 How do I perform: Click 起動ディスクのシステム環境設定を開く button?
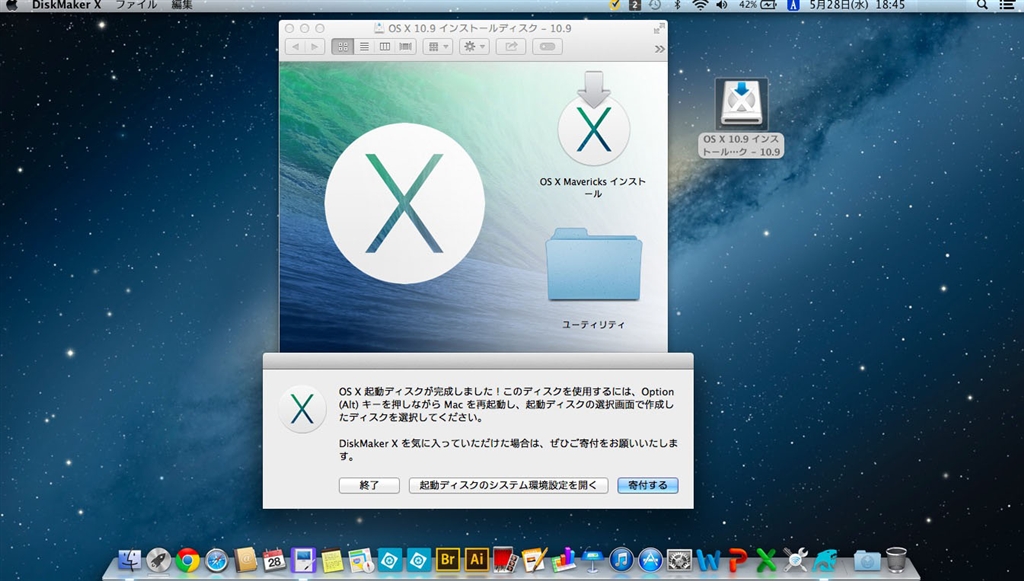pos(508,485)
